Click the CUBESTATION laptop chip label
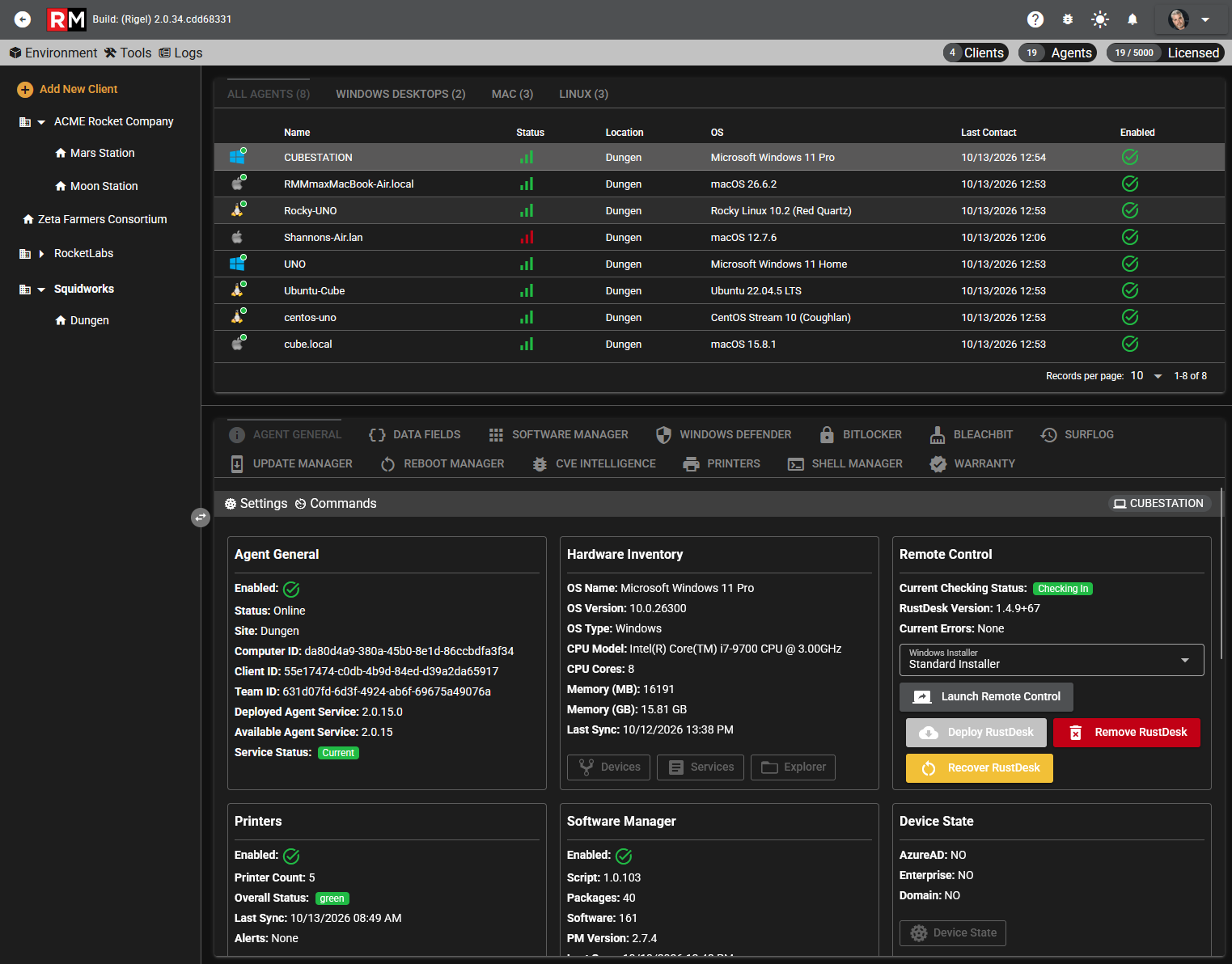The height and width of the screenshot is (964, 1232). (1159, 503)
